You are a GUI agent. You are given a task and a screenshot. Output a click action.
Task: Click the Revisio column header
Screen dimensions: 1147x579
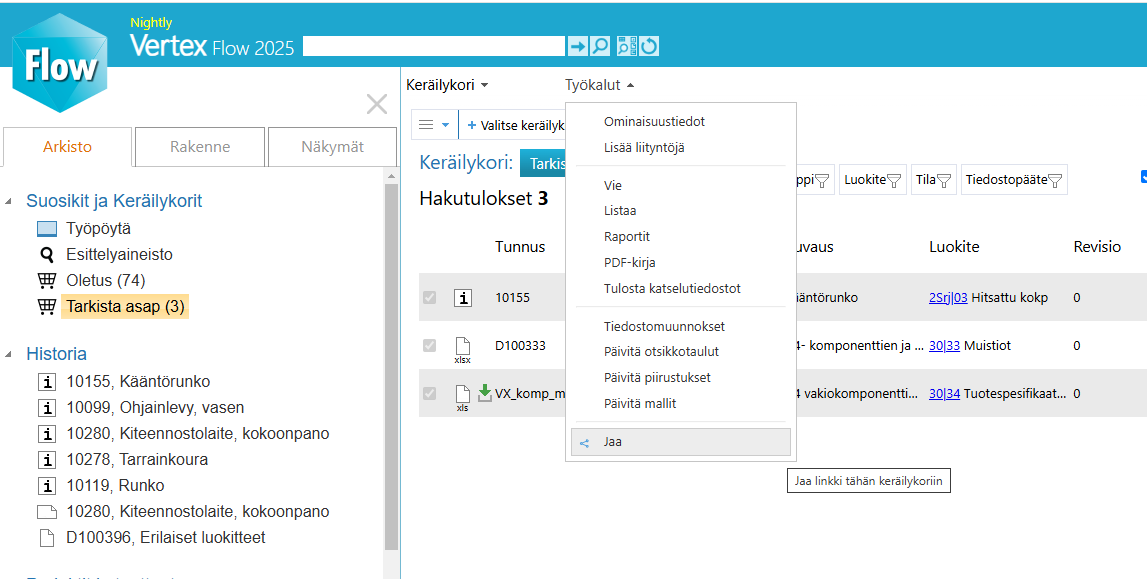pos(1097,247)
